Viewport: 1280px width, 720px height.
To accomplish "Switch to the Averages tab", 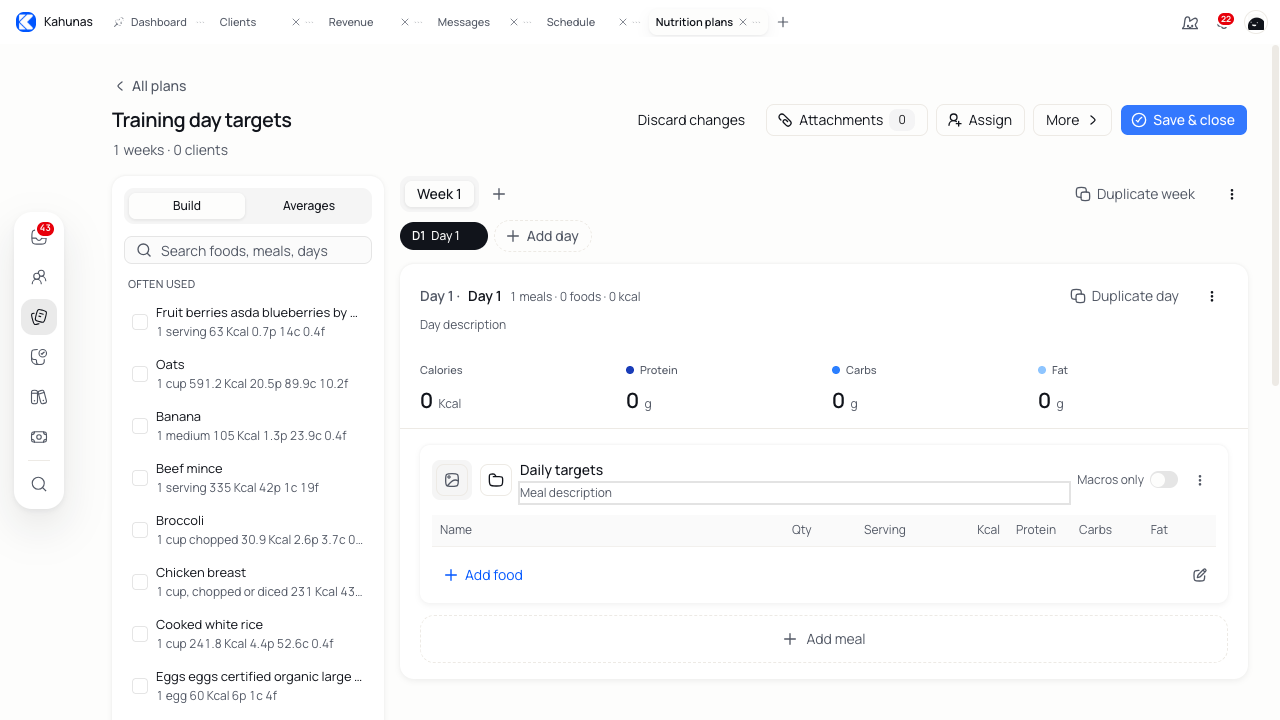I will (309, 206).
